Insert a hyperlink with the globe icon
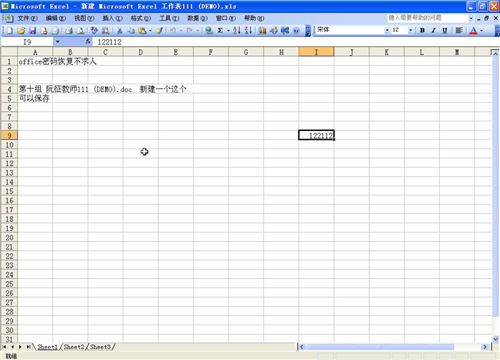The height and width of the screenshot is (360, 500). (209, 31)
